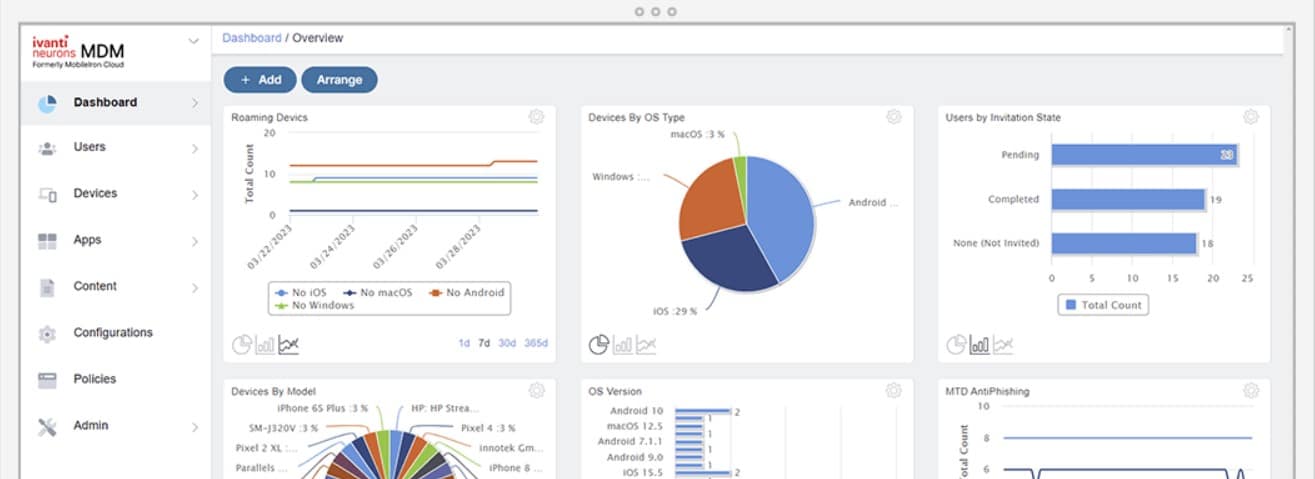Collapse sidebar using chevron beside MDM logo
The height and width of the screenshot is (479, 1315).
pyautogui.click(x=194, y=41)
